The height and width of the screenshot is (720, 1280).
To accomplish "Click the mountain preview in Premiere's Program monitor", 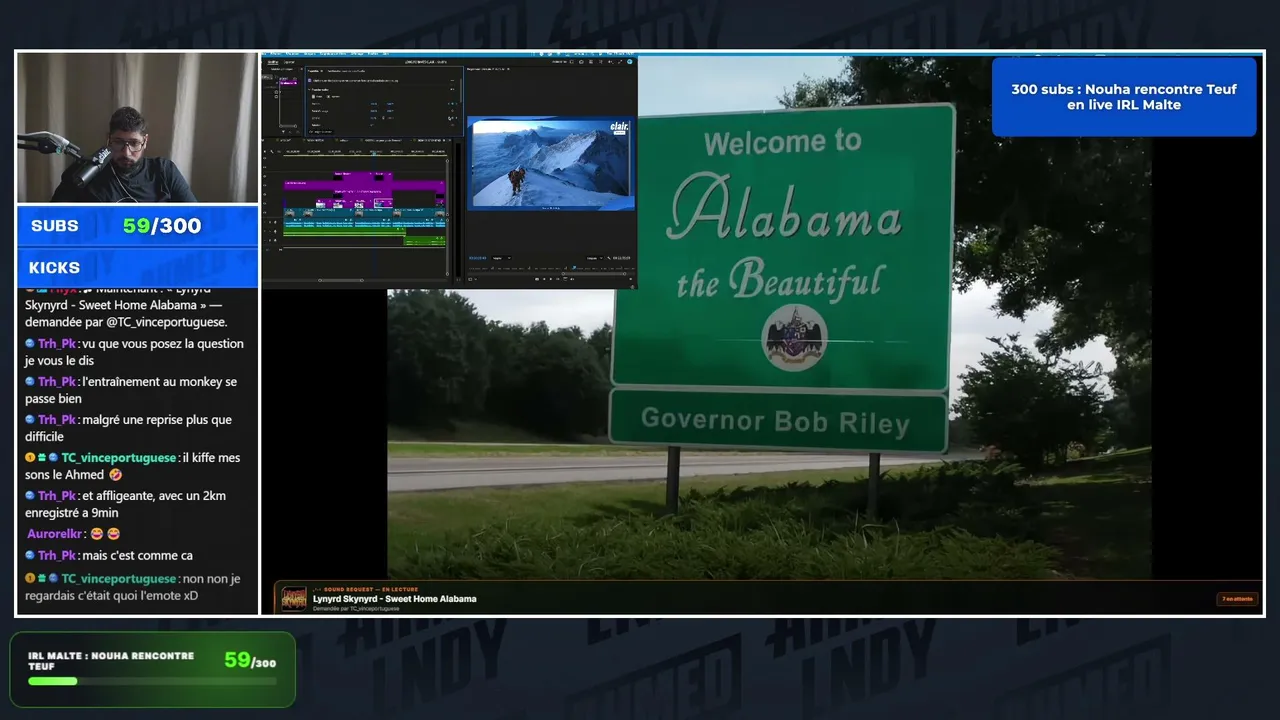I will 551,163.
